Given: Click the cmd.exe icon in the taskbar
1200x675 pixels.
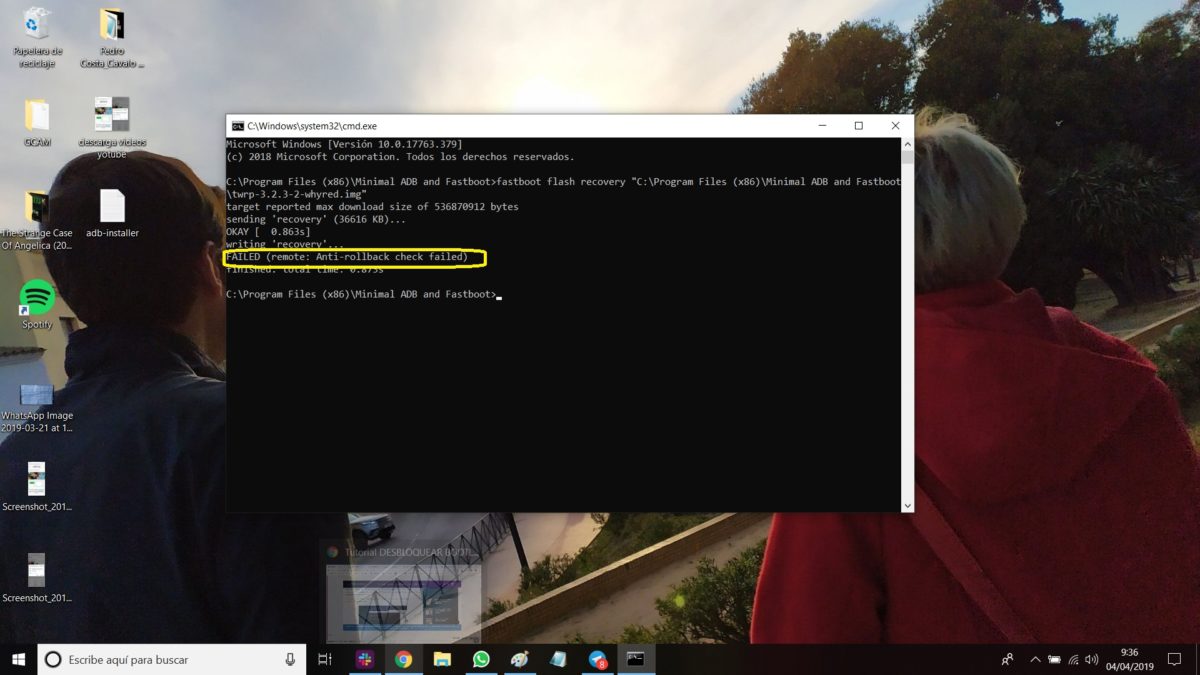Looking at the screenshot, I should click(636, 659).
